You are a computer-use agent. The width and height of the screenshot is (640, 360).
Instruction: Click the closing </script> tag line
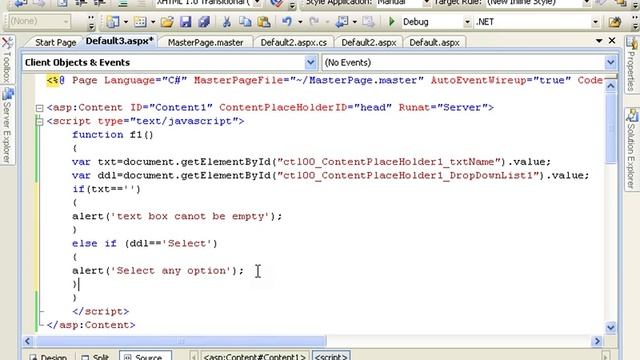(100, 311)
